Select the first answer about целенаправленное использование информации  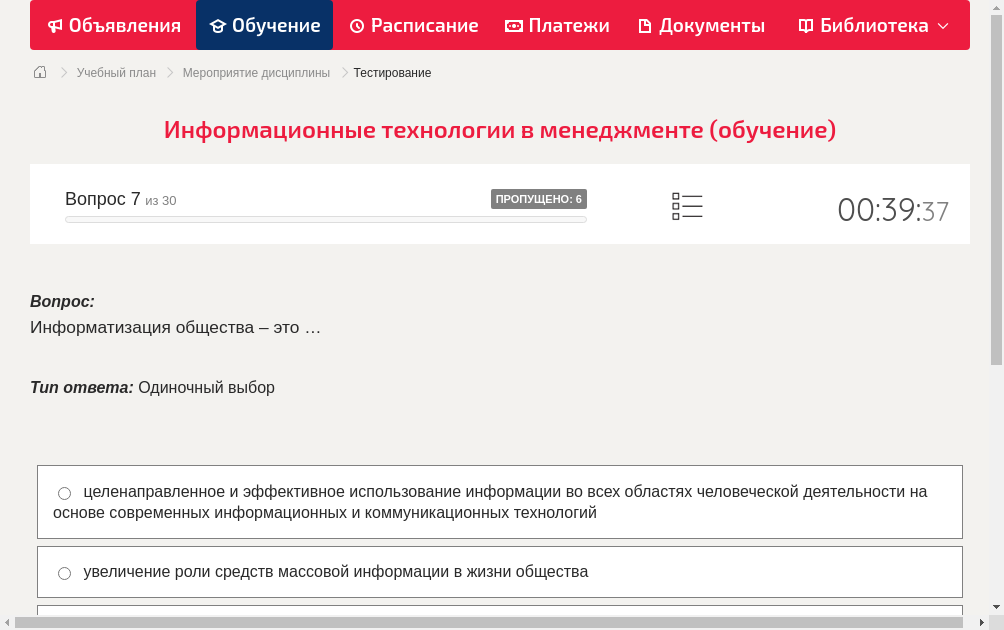[64, 492]
